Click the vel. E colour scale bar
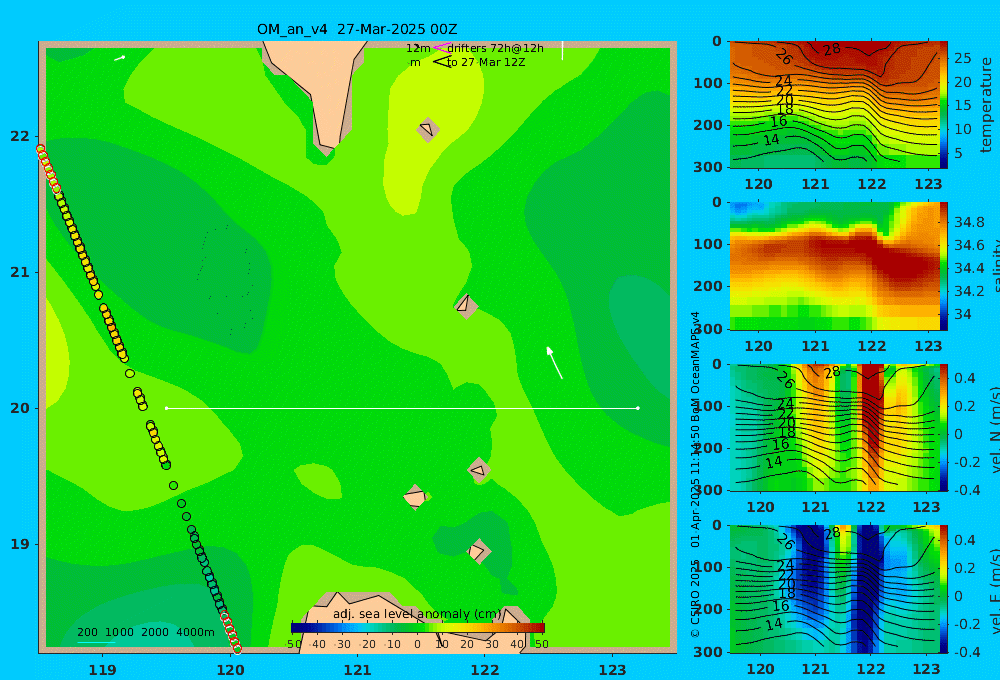This screenshot has height=680, width=1000. [x=944, y=589]
